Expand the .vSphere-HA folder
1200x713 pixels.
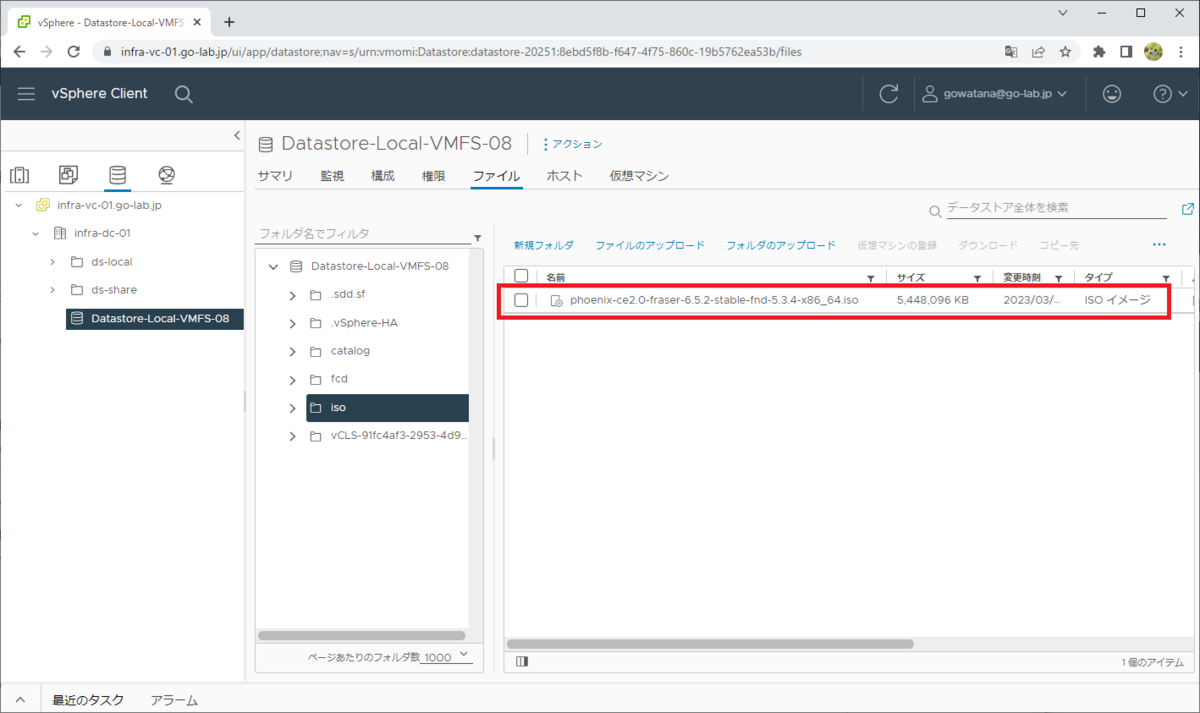tap(292, 323)
